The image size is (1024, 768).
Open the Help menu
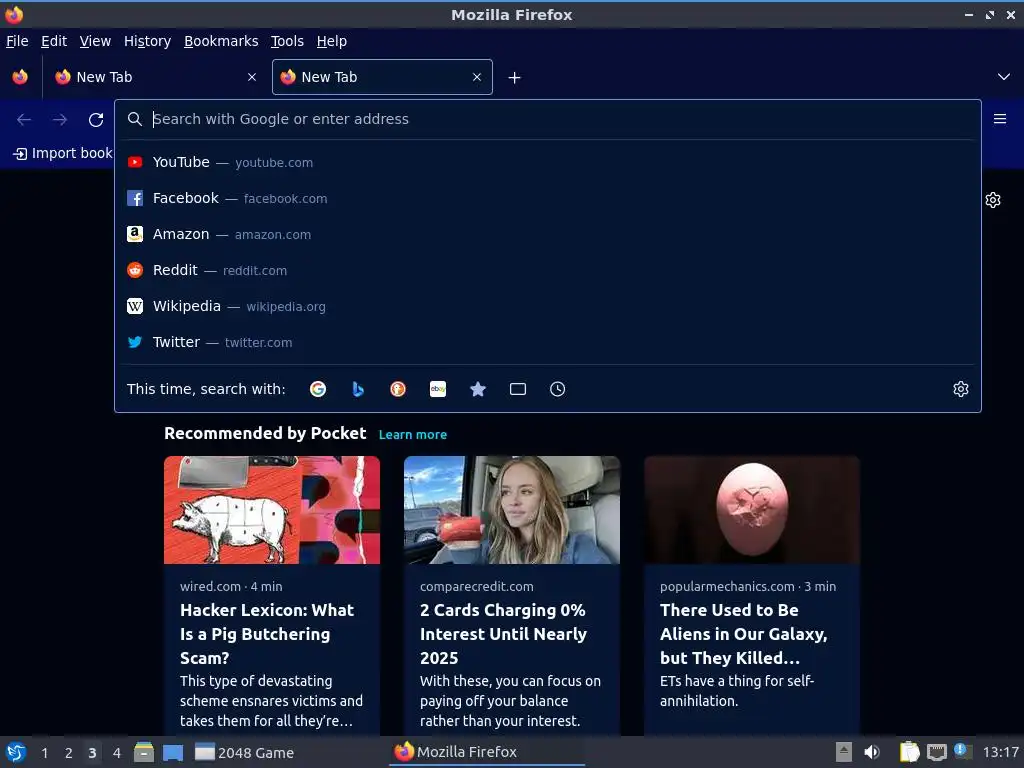click(332, 41)
